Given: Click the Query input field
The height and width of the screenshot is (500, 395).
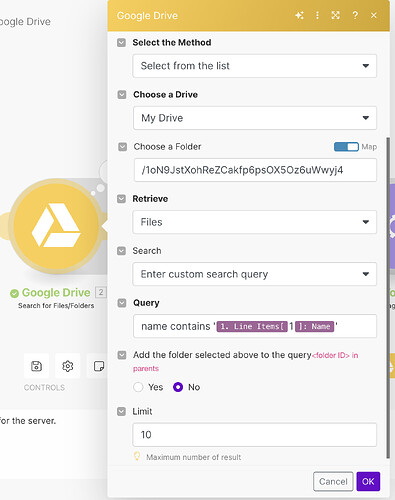Looking at the screenshot, I should [255, 326].
